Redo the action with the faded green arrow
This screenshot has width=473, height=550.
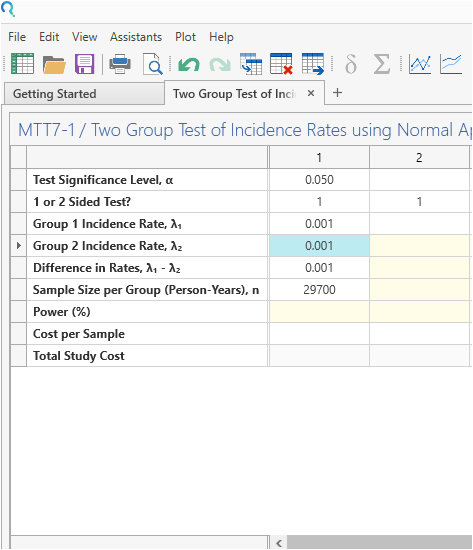[x=220, y=65]
